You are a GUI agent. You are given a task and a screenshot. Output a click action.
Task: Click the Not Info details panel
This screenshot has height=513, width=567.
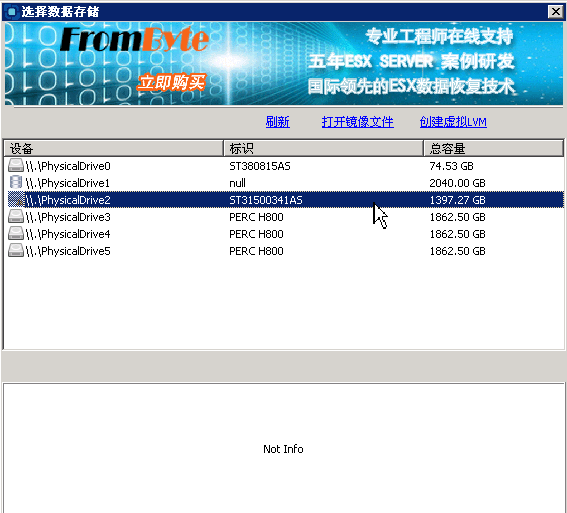pos(284,448)
